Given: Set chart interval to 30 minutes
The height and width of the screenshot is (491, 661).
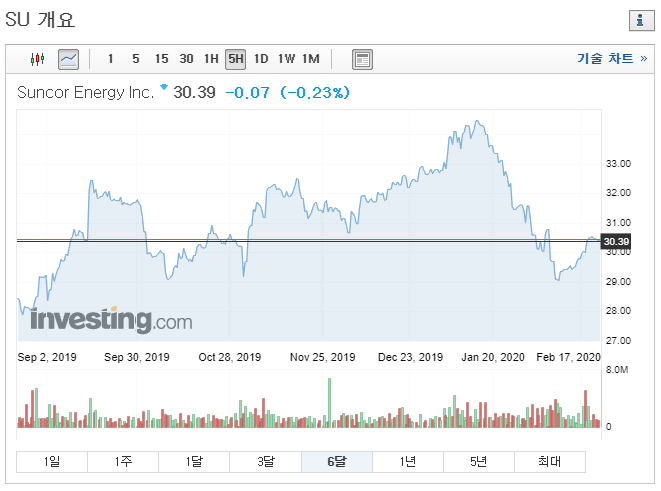Looking at the screenshot, I should 186,59.
